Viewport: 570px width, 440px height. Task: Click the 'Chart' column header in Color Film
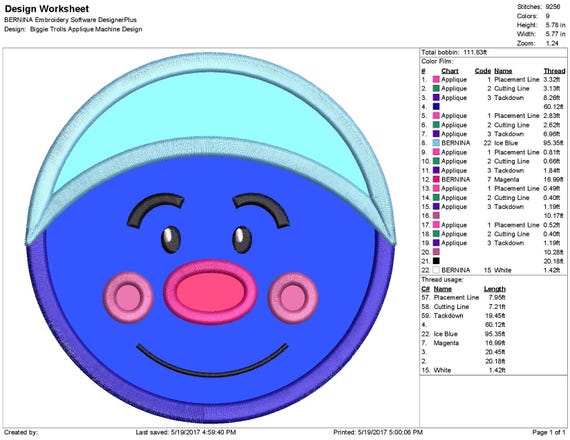tap(450, 71)
